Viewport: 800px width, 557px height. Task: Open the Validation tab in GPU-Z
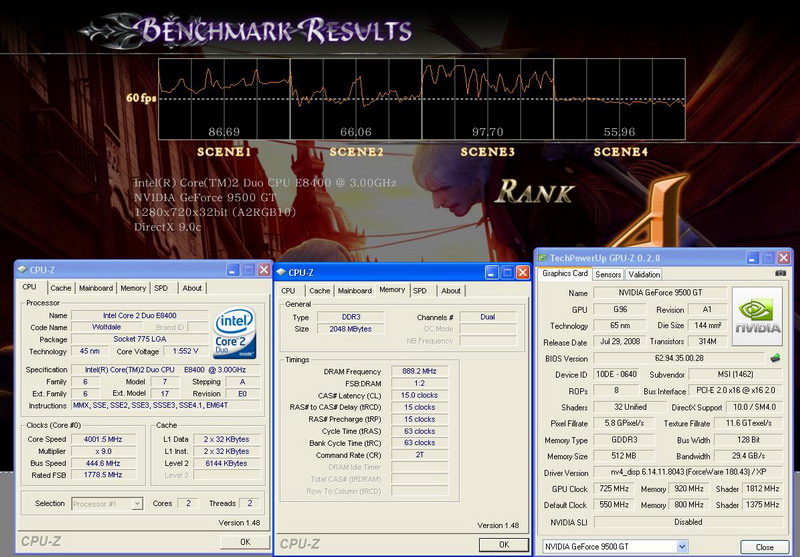644,274
